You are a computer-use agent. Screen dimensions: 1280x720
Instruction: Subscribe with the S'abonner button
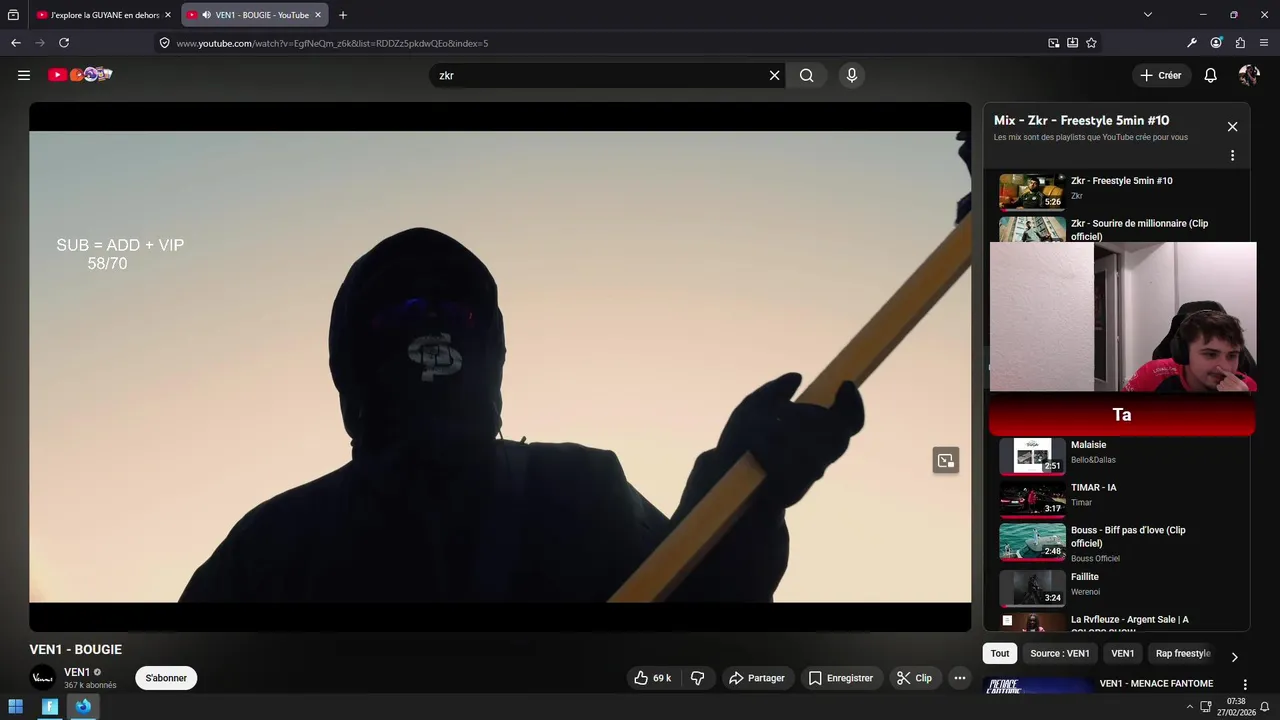point(166,678)
